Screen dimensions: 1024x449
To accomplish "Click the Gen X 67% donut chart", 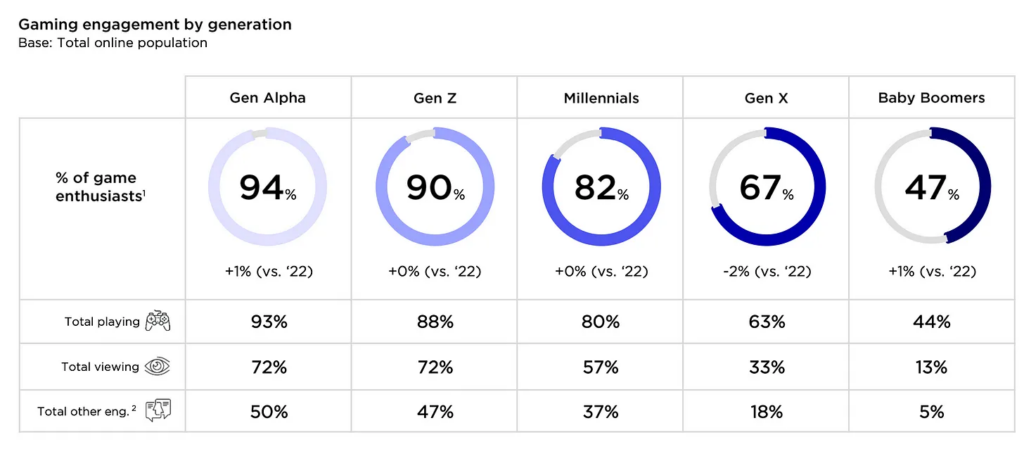I will click(x=767, y=186).
